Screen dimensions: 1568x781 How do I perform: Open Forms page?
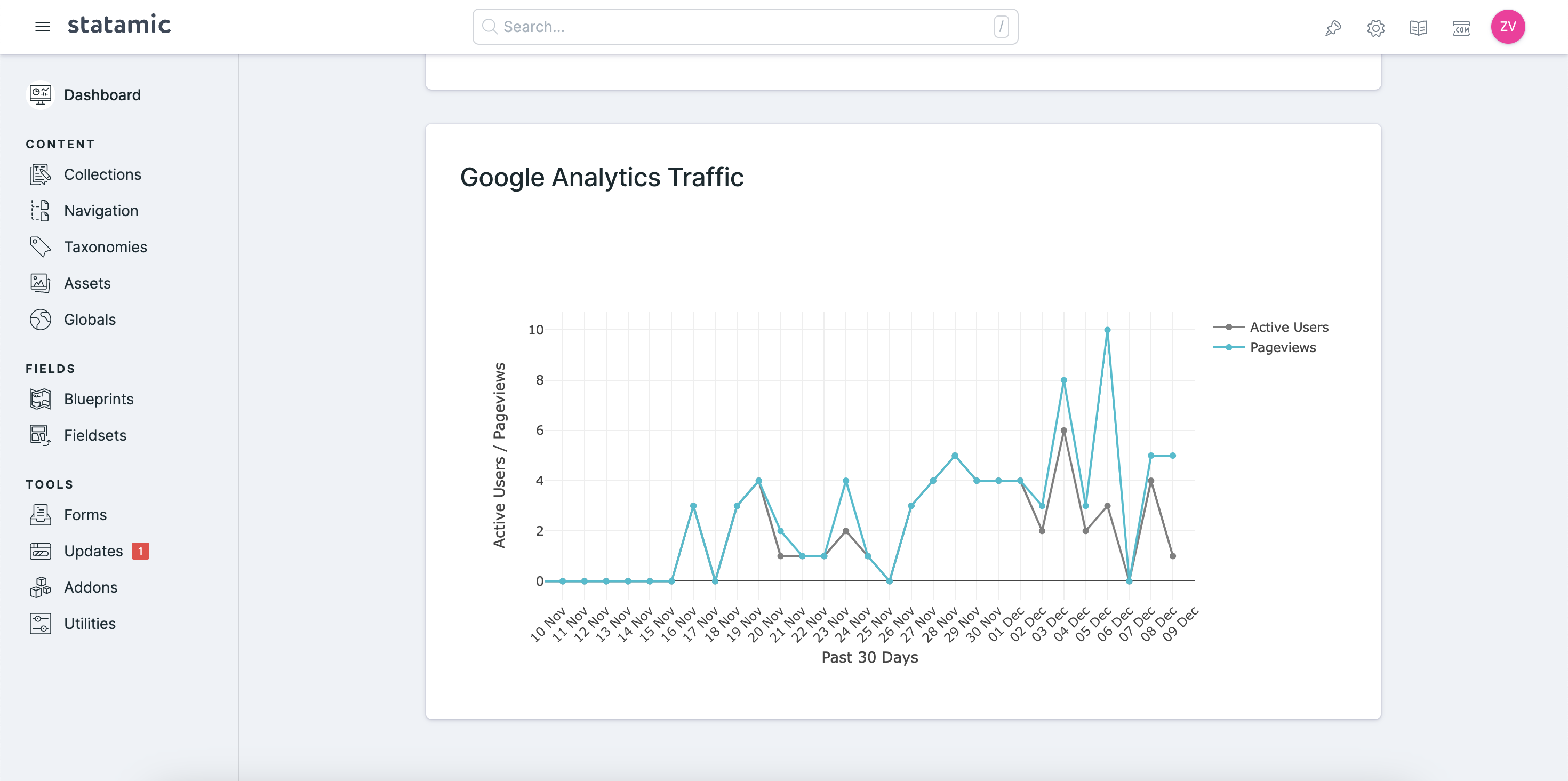coord(85,515)
